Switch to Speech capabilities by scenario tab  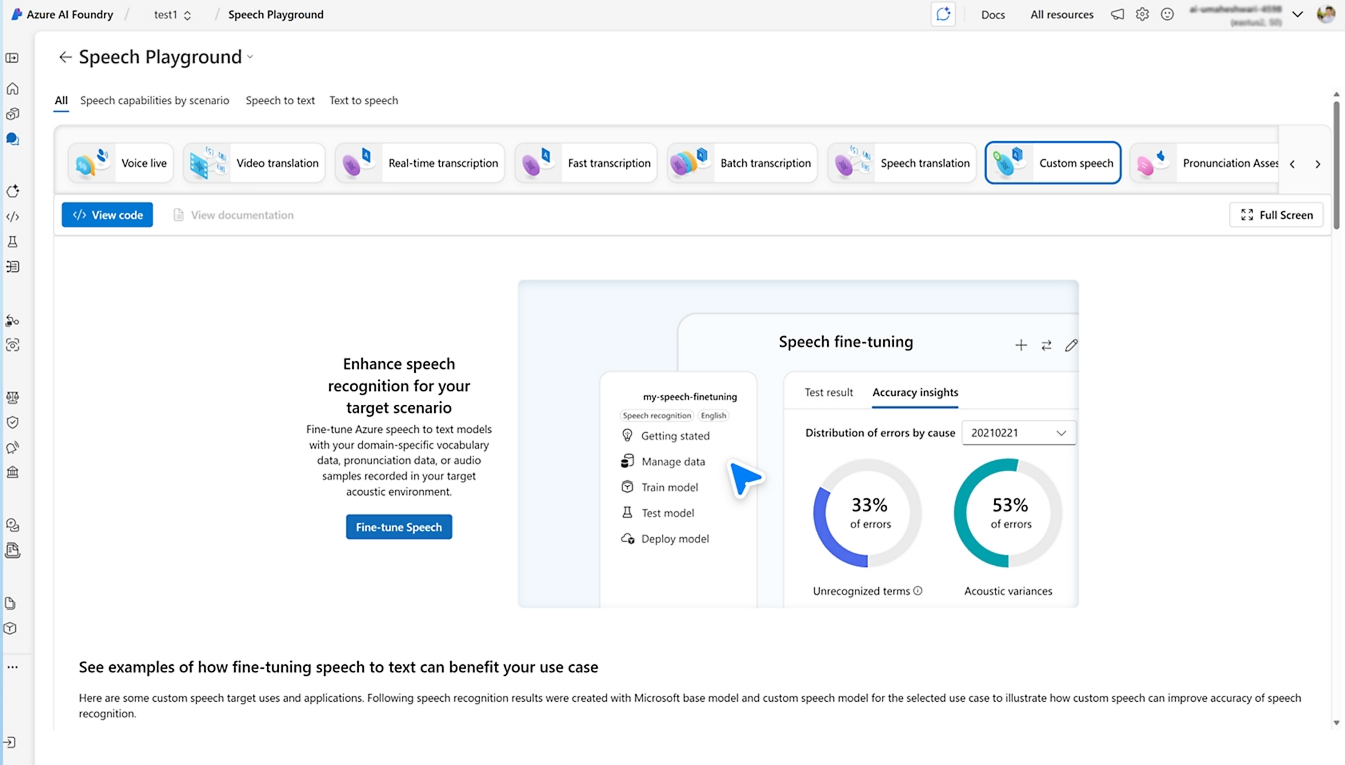pyautogui.click(x=154, y=100)
